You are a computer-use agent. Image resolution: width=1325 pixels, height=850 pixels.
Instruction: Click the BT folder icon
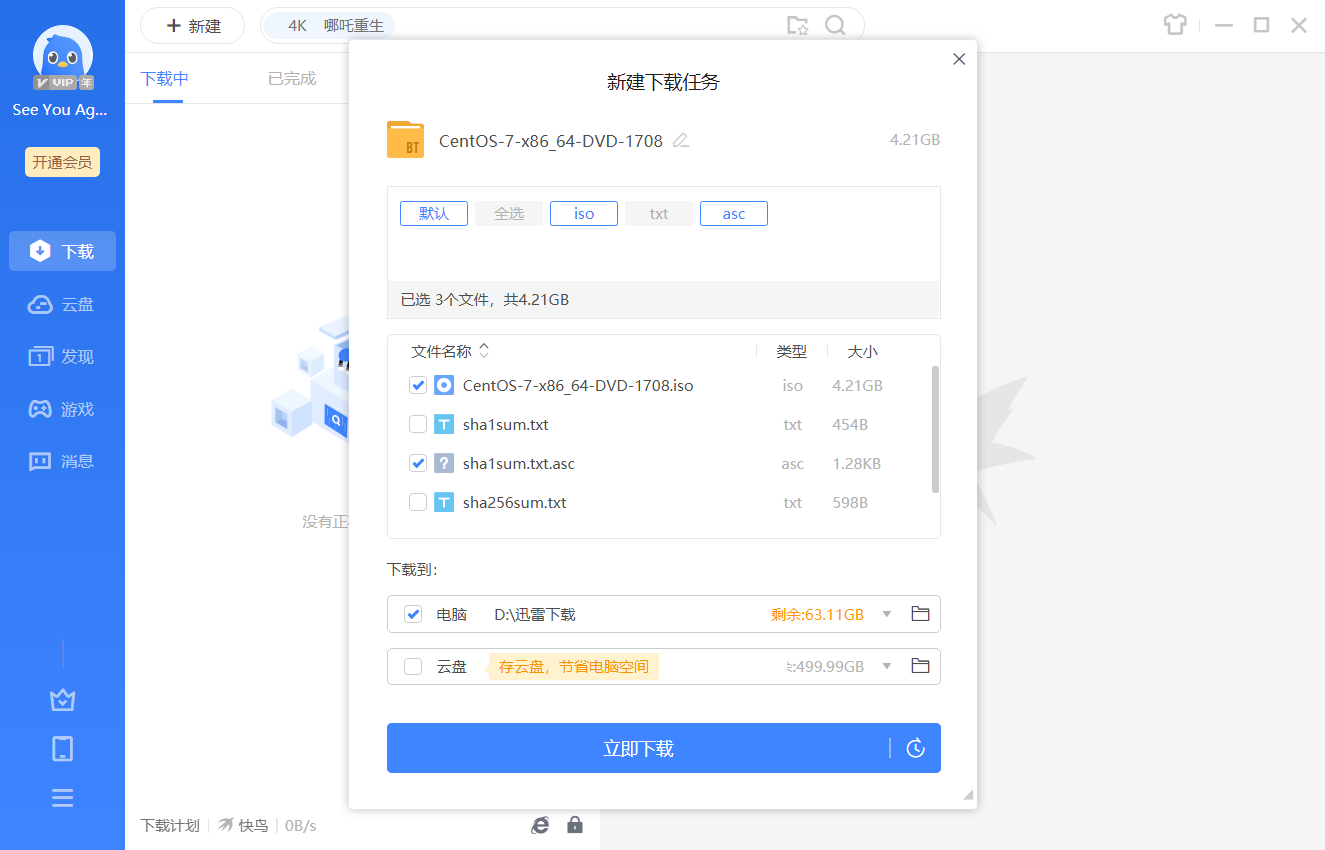pyautogui.click(x=406, y=140)
